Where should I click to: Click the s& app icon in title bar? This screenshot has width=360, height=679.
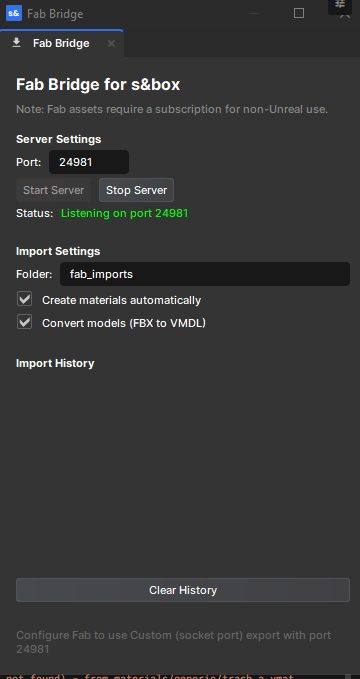coord(14,13)
